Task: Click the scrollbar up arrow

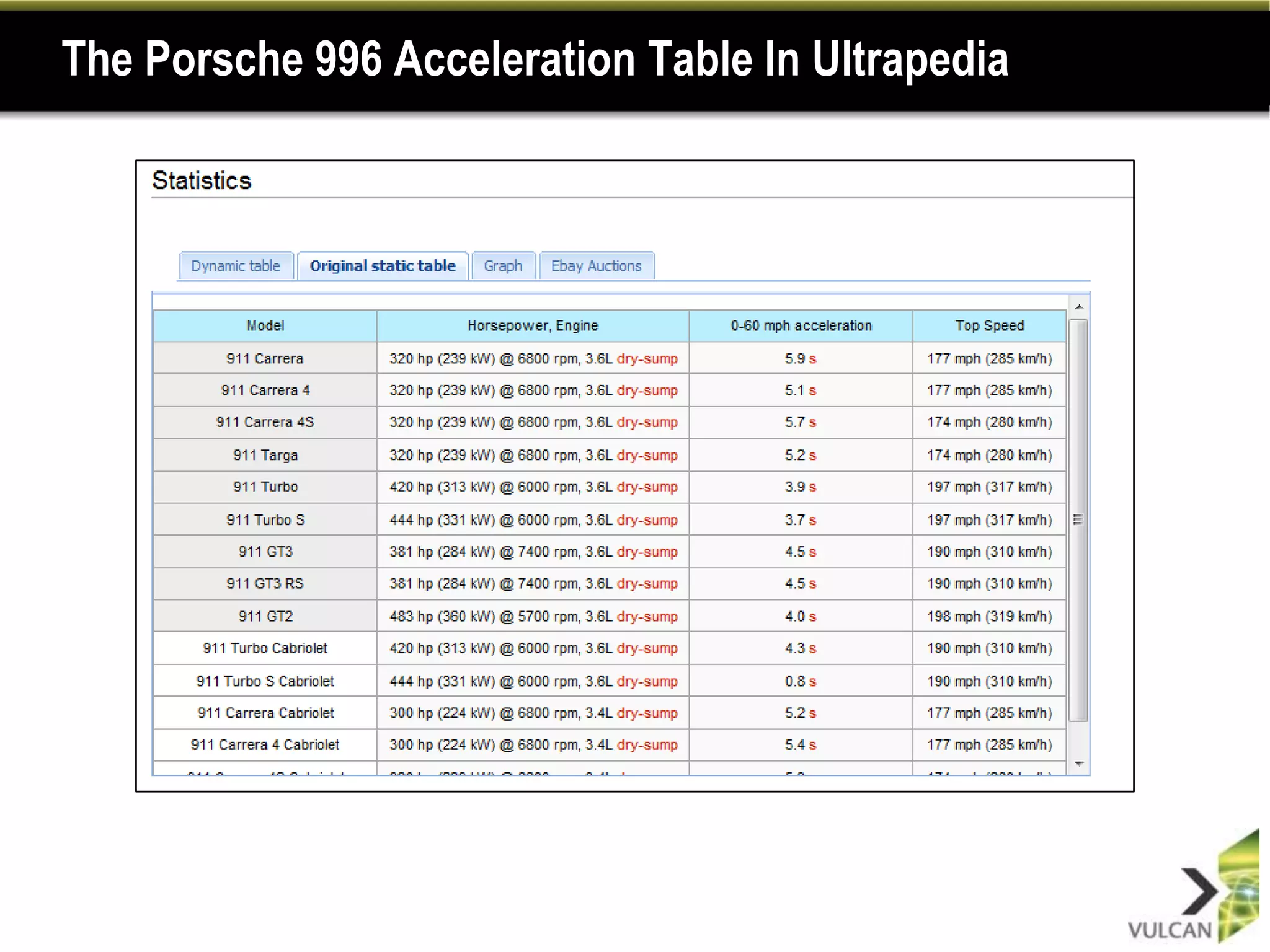Action: [x=1079, y=307]
